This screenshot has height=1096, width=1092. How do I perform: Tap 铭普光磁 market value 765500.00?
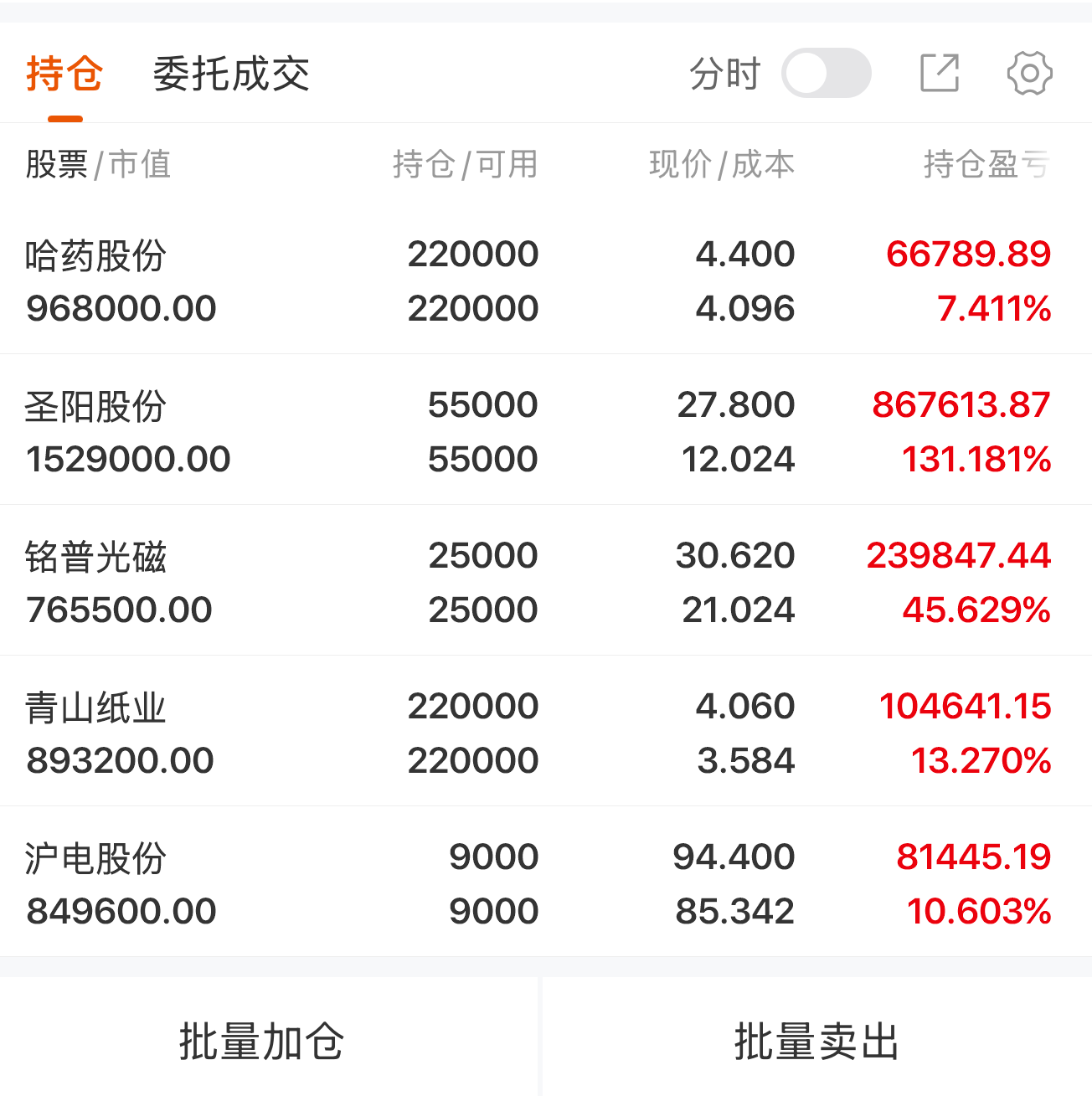pyautogui.click(x=120, y=610)
